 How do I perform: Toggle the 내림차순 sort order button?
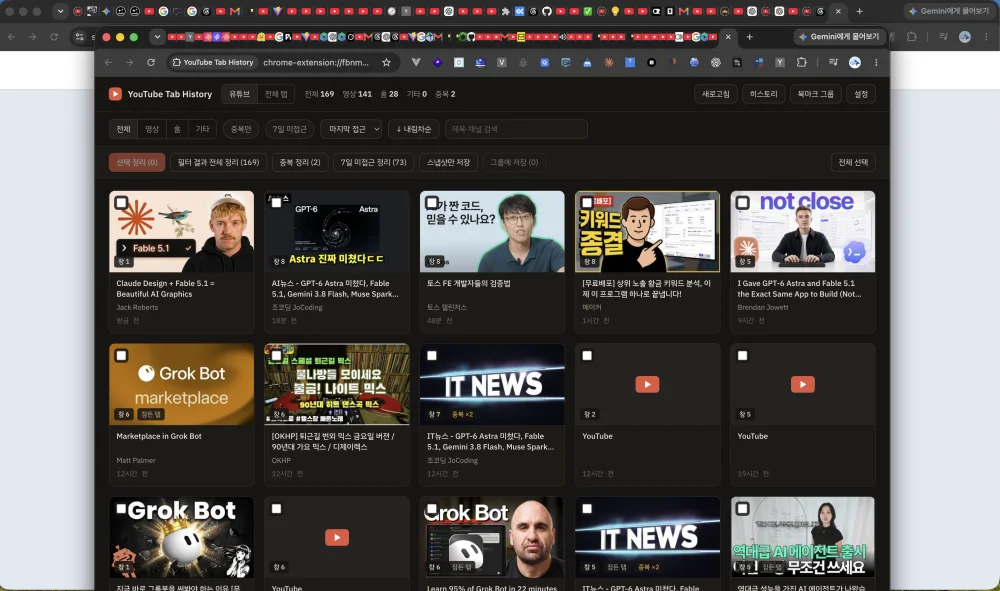tap(414, 129)
